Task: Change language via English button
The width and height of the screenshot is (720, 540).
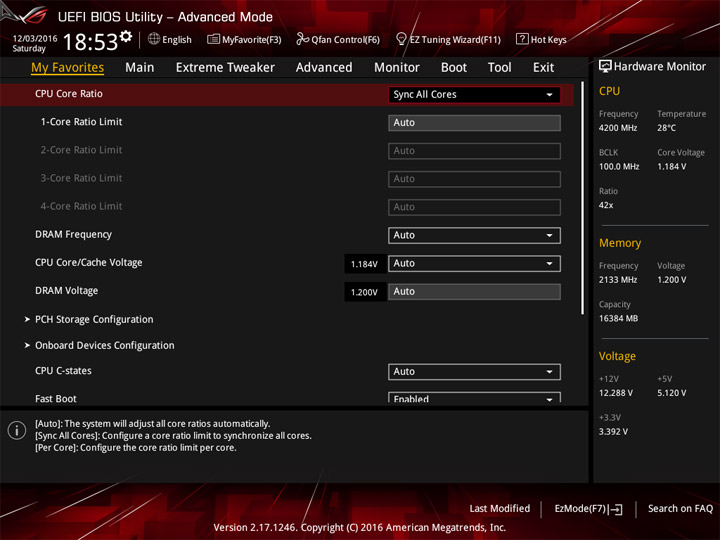Action: (x=170, y=39)
